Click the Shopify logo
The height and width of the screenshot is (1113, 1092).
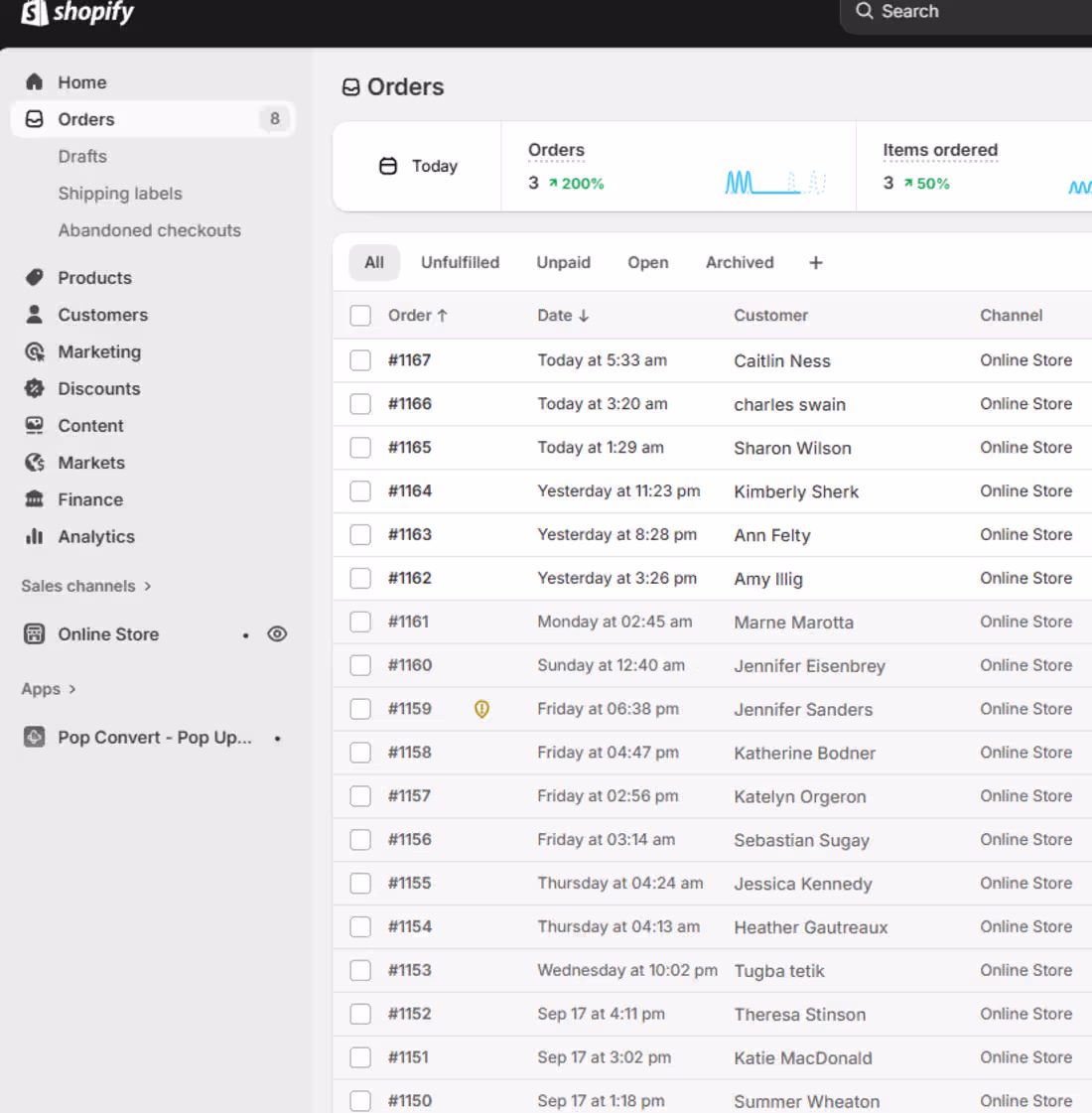click(x=77, y=12)
